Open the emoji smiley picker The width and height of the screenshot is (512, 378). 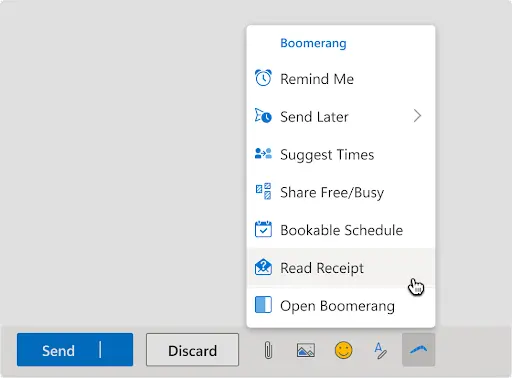click(343, 350)
